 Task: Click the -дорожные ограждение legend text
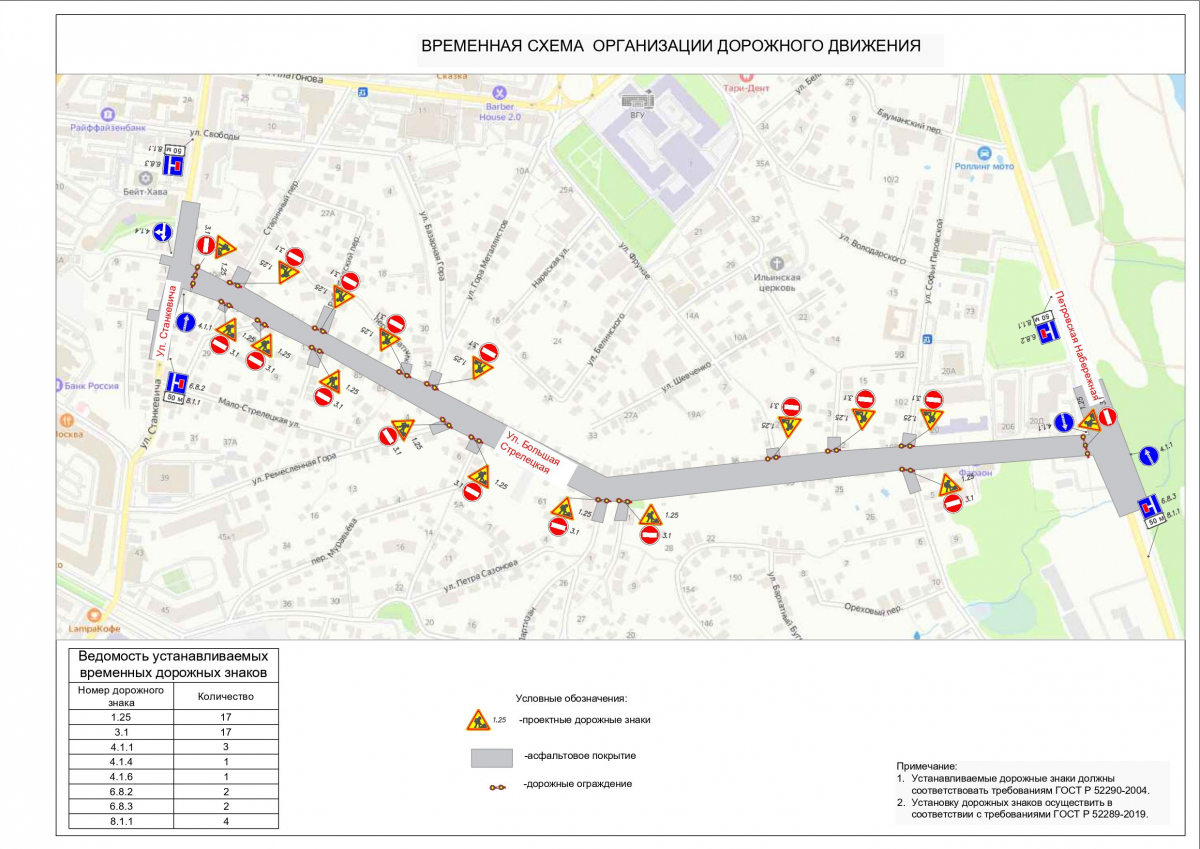pos(577,784)
